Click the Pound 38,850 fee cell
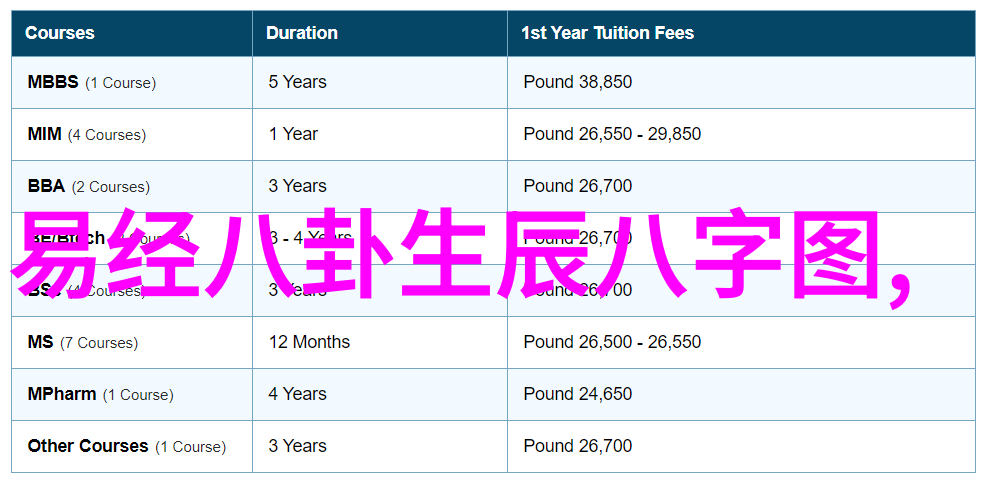The width and height of the screenshot is (984, 483). point(578,82)
